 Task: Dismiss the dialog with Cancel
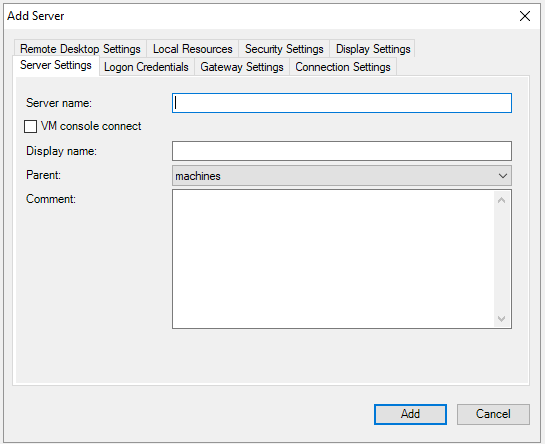(493, 414)
